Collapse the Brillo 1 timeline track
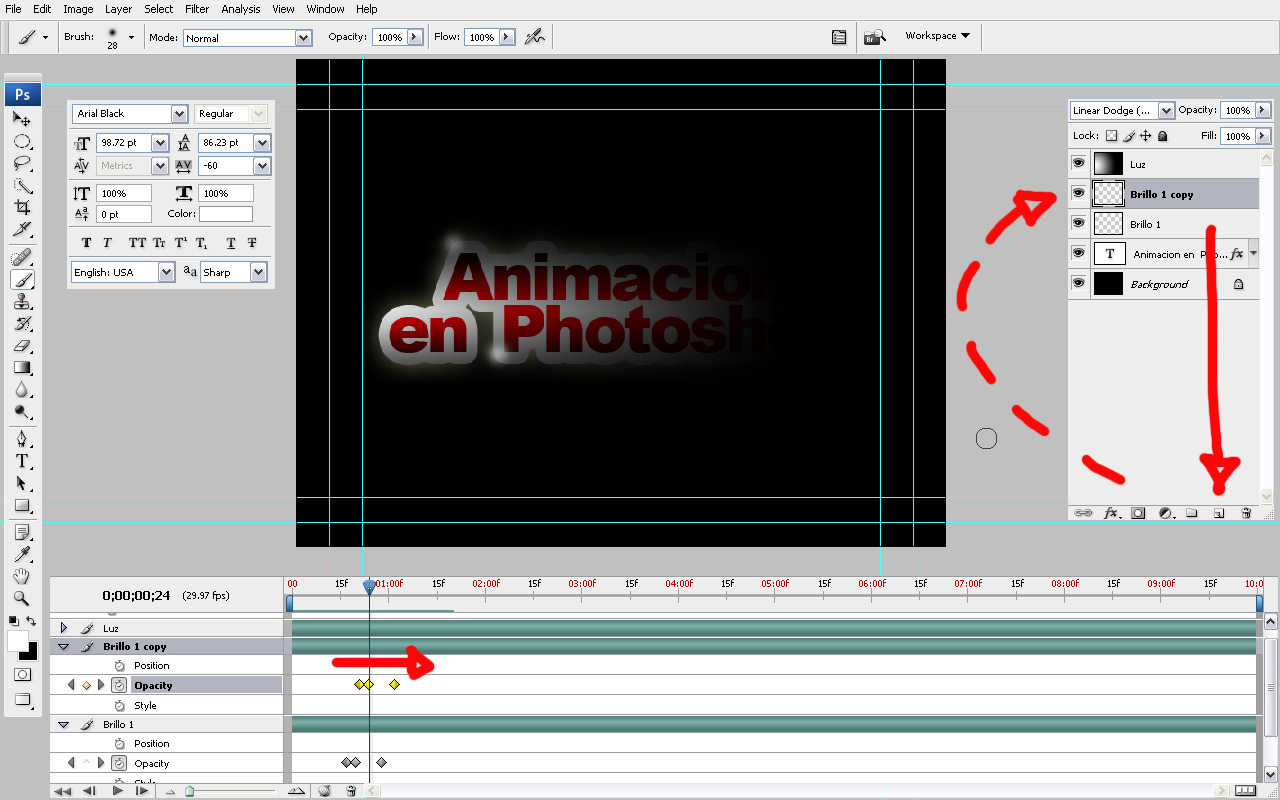The width and height of the screenshot is (1280, 800). (64, 724)
